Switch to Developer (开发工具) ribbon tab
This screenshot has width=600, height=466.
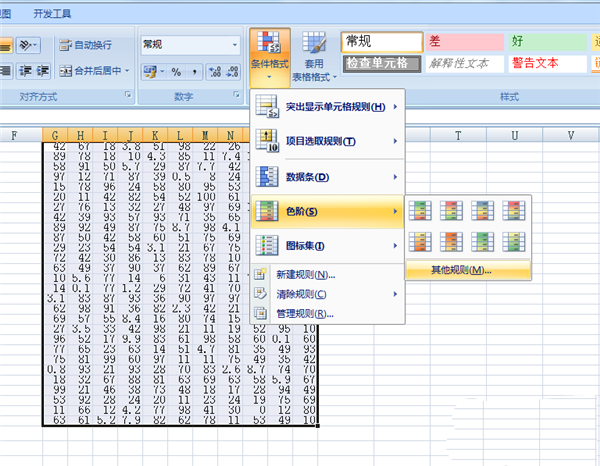click(52, 14)
